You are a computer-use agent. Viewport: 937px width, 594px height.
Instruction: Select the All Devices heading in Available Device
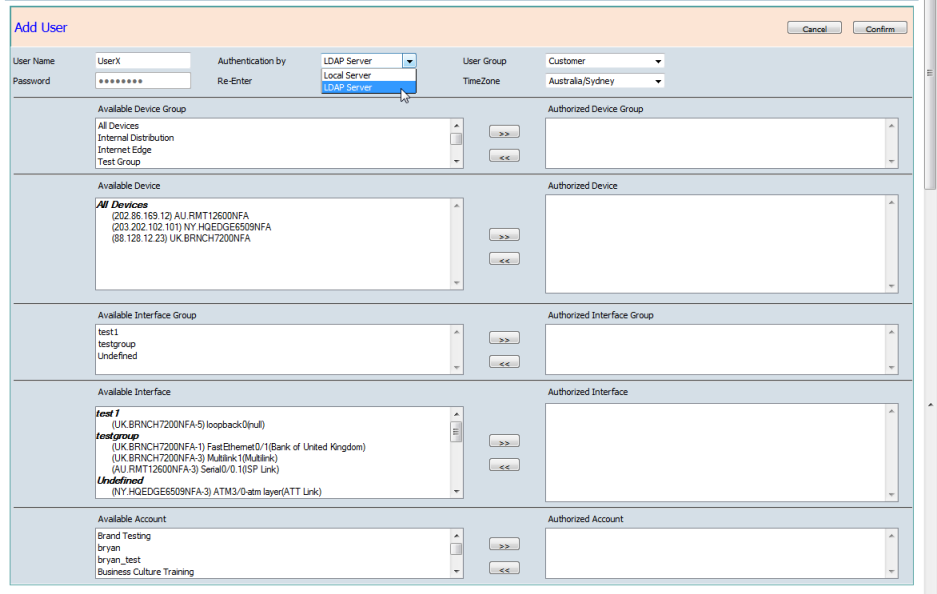tap(123, 204)
